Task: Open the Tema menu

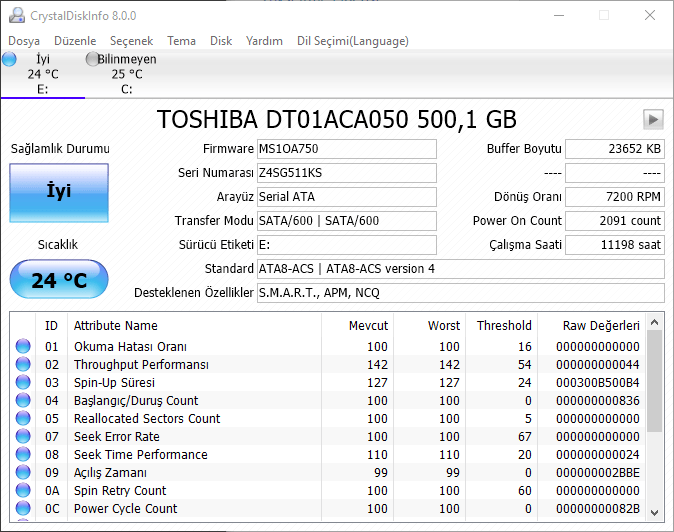Action: [181, 41]
